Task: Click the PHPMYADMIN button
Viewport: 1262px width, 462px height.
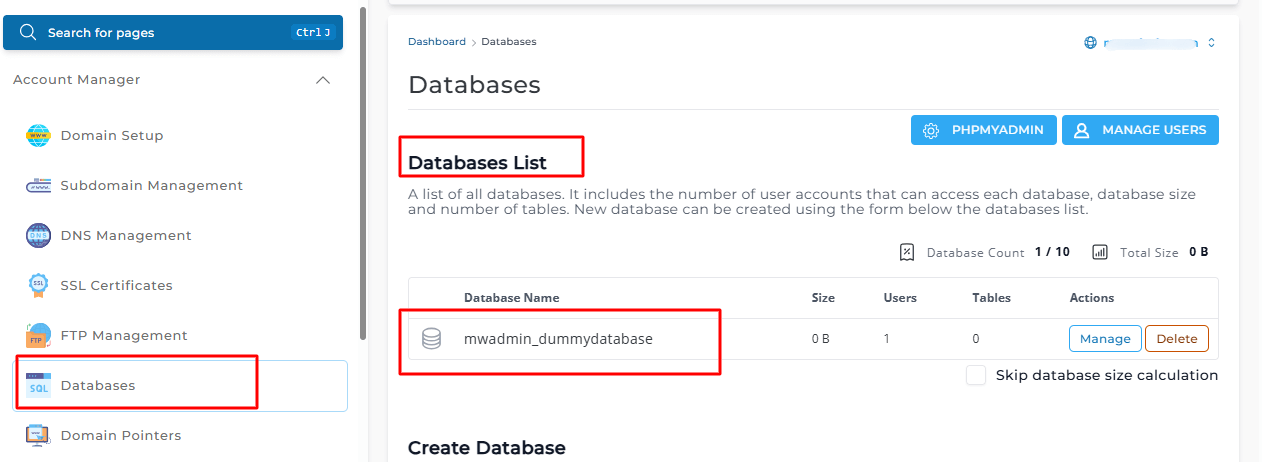Action: pyautogui.click(x=983, y=130)
